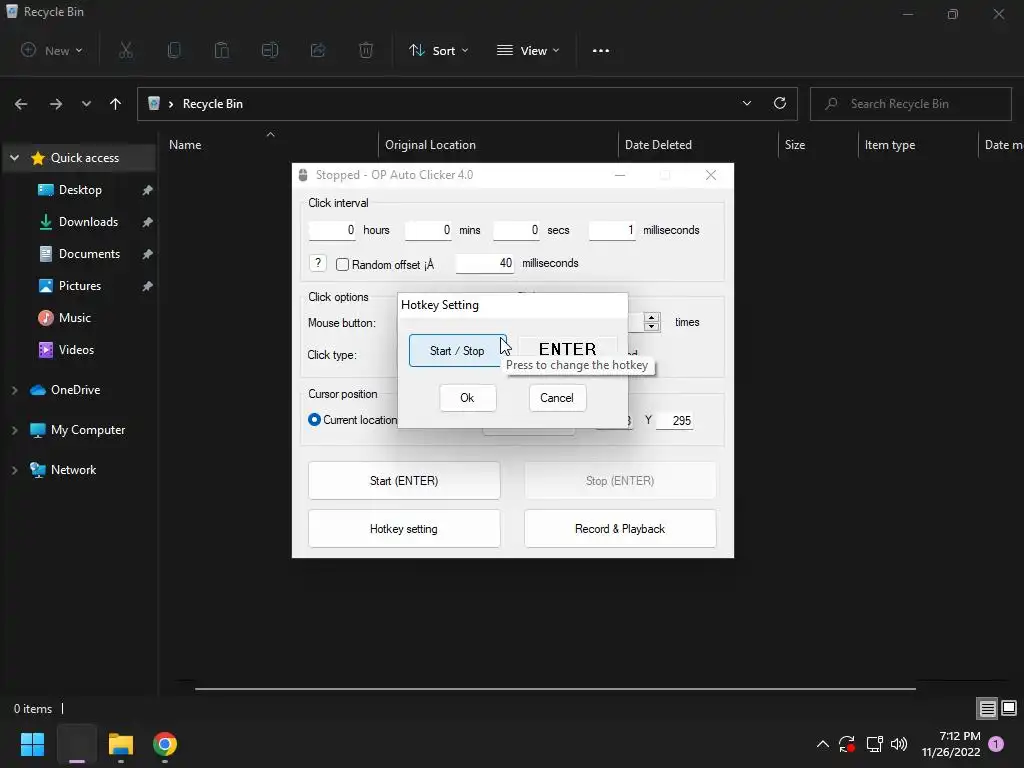This screenshot has width=1024, height=768.
Task: Click Ok in Hotkey Setting dialog
Action: [x=468, y=398]
